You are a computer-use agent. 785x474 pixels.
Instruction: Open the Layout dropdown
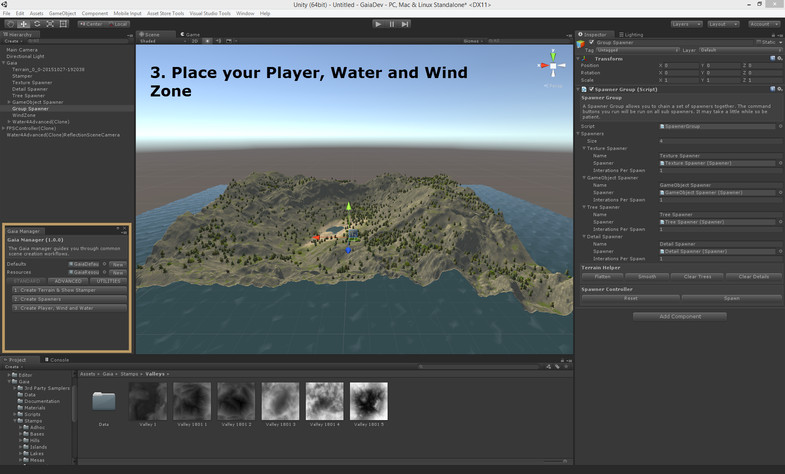pyautogui.click(x=723, y=24)
